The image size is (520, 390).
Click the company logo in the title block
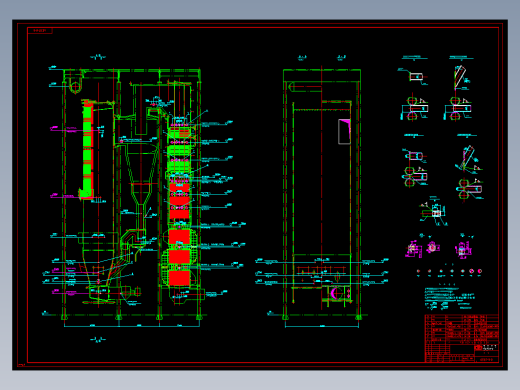coord(478,348)
